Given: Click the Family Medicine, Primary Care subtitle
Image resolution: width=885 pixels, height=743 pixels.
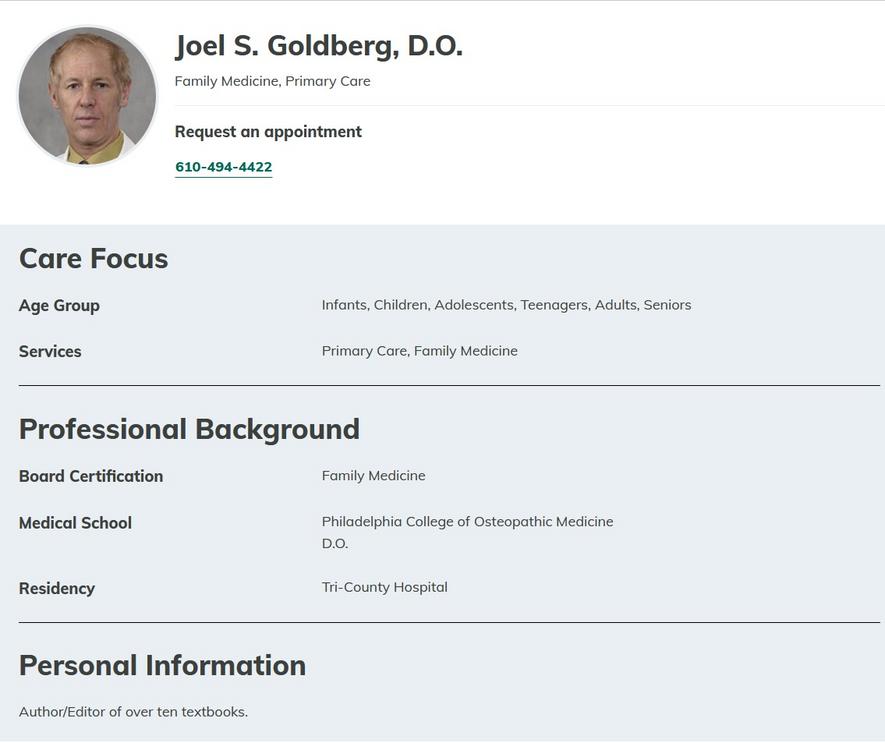Looking at the screenshot, I should [x=272, y=81].
